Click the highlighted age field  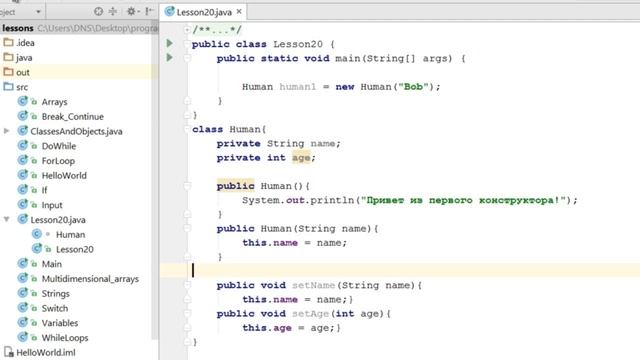click(x=301, y=158)
